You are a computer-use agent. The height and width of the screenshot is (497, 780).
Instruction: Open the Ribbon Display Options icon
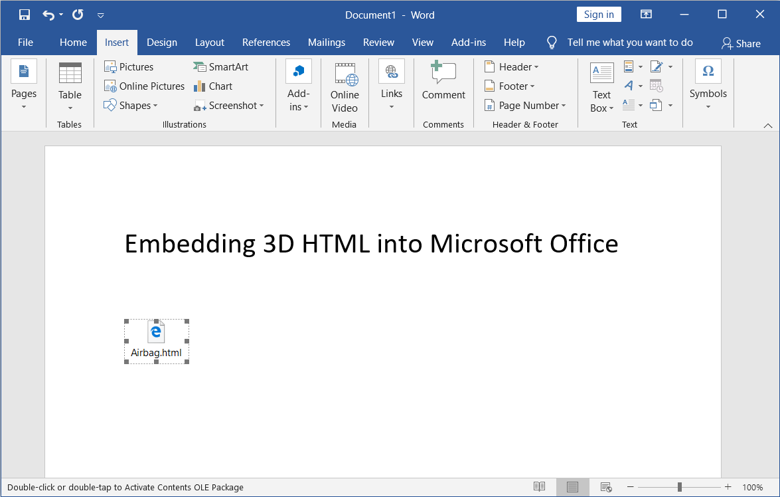[x=646, y=14]
